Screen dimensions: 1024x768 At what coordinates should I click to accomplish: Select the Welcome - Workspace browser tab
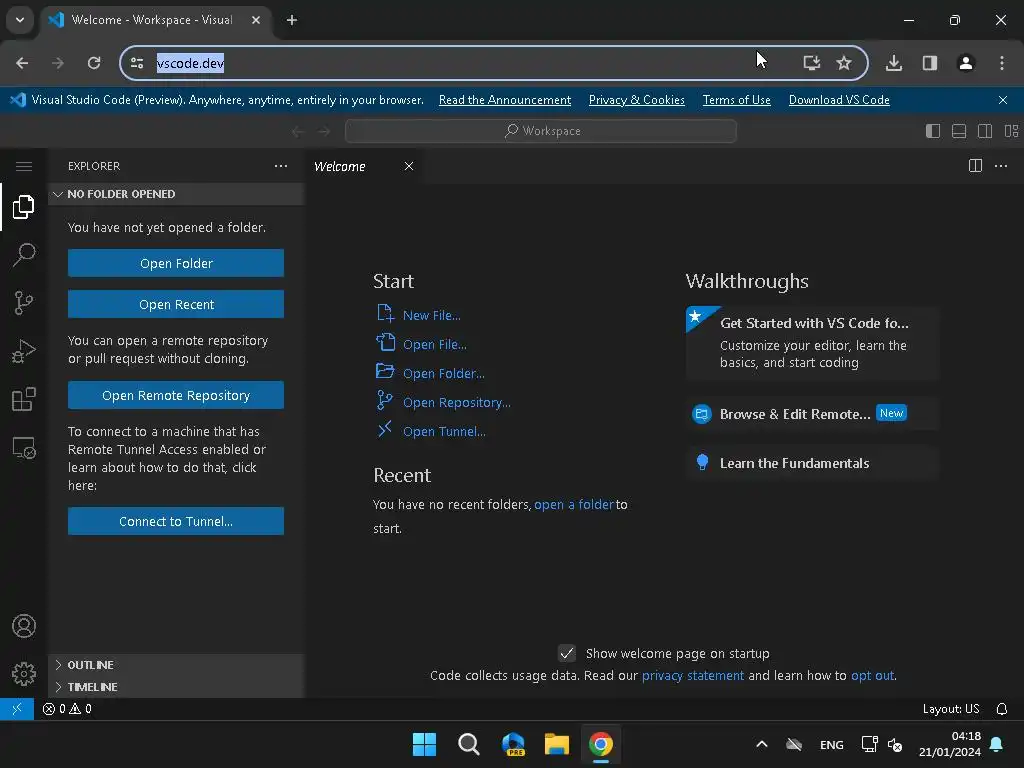click(154, 20)
